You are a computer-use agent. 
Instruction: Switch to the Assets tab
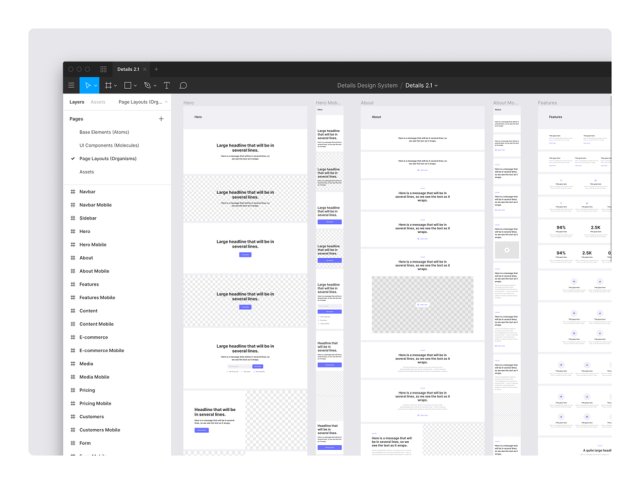click(x=98, y=102)
